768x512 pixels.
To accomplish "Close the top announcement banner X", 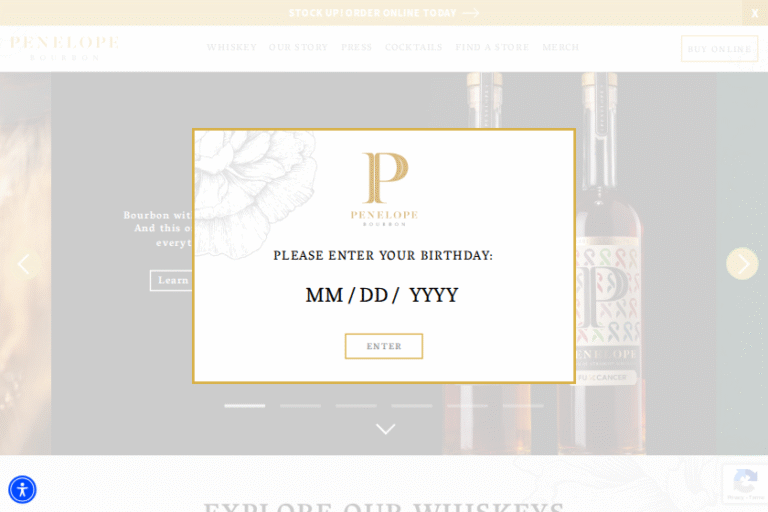I will pyautogui.click(x=755, y=13).
